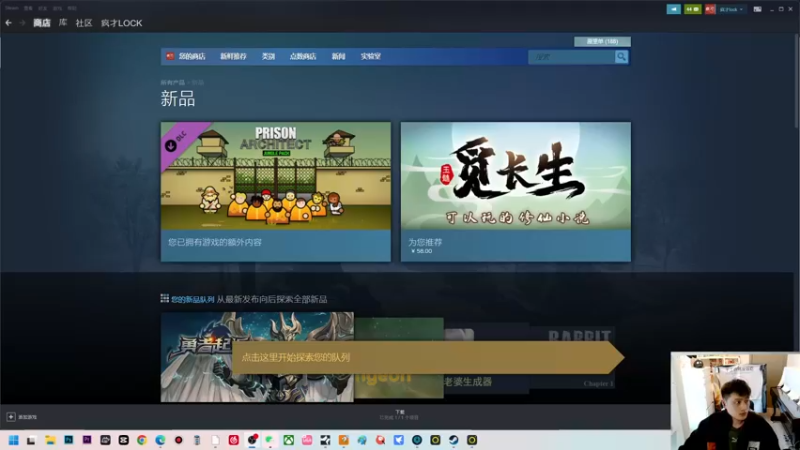Open 新闻 (News) in store bar
This screenshot has width=800, height=450.
click(338, 56)
